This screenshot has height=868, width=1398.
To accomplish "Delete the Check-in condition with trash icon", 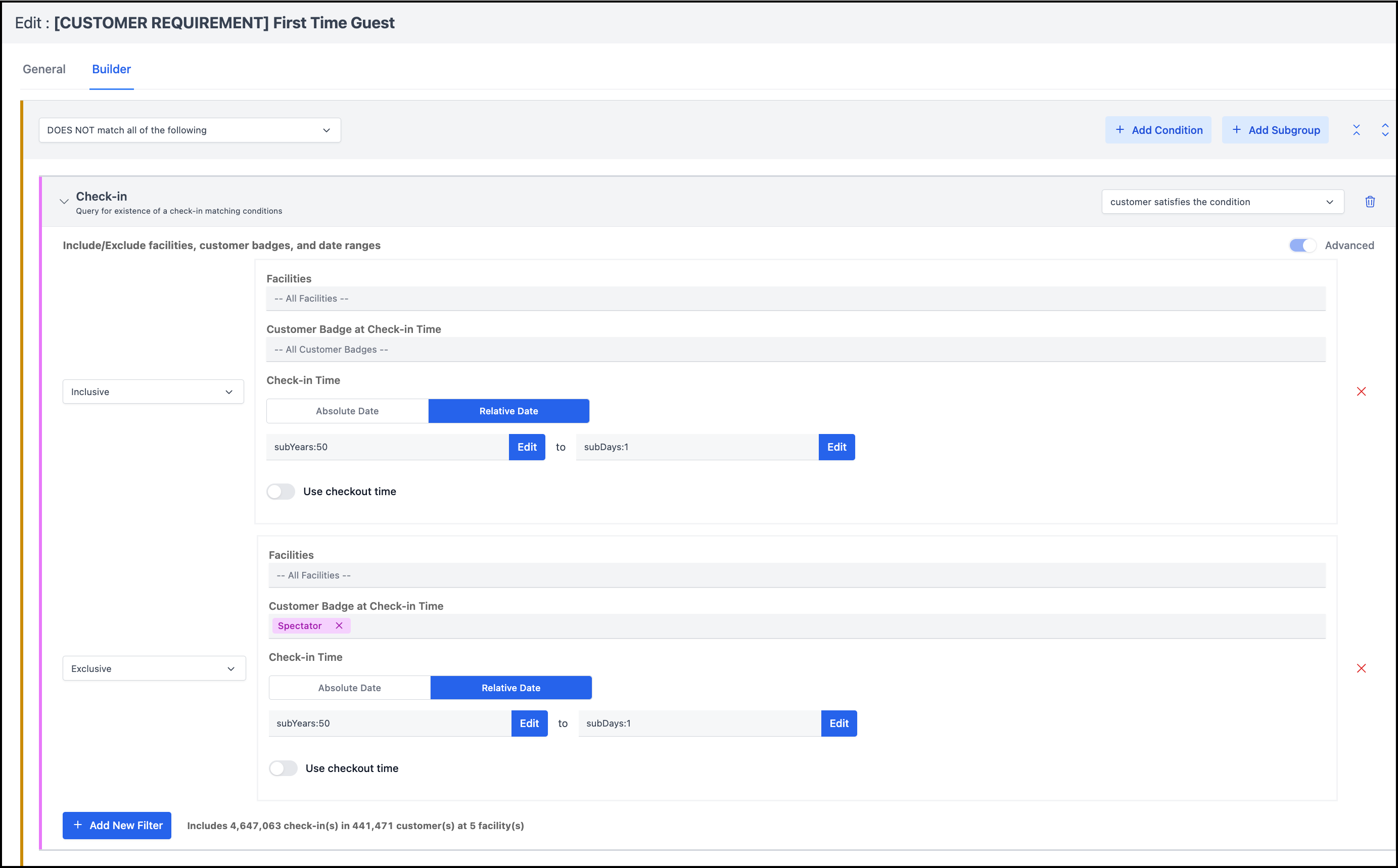I will tap(1370, 202).
